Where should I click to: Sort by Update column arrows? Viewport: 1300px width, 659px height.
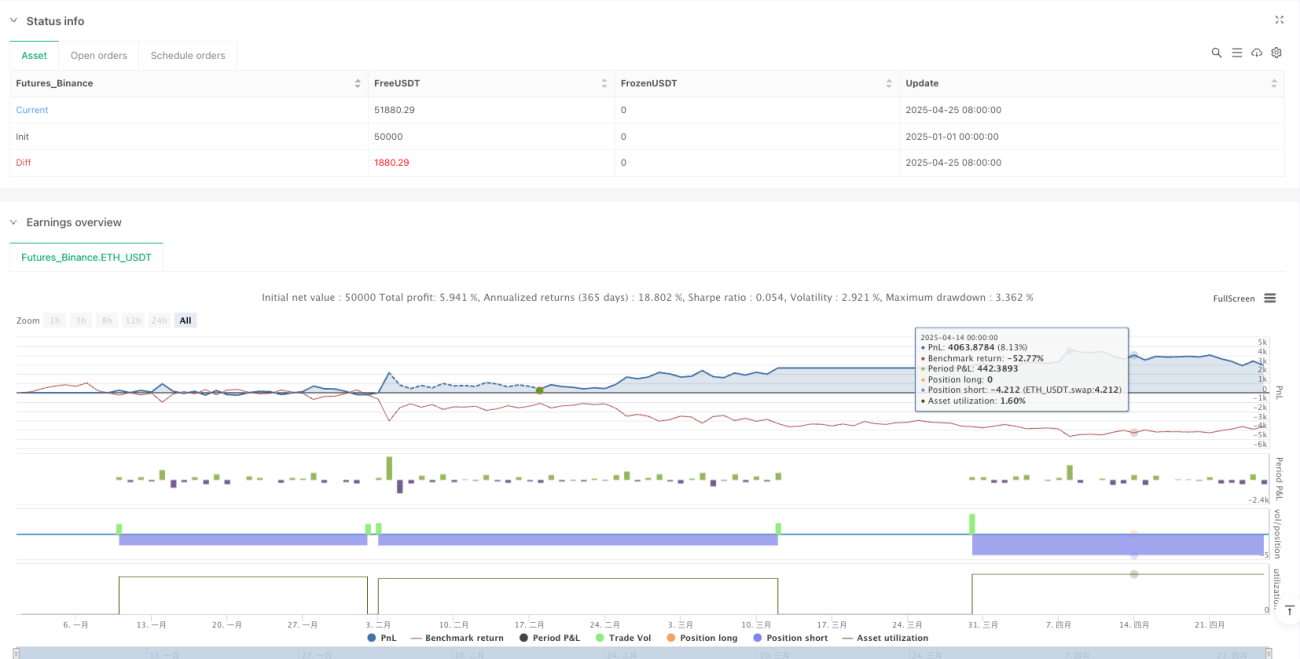coord(1276,83)
